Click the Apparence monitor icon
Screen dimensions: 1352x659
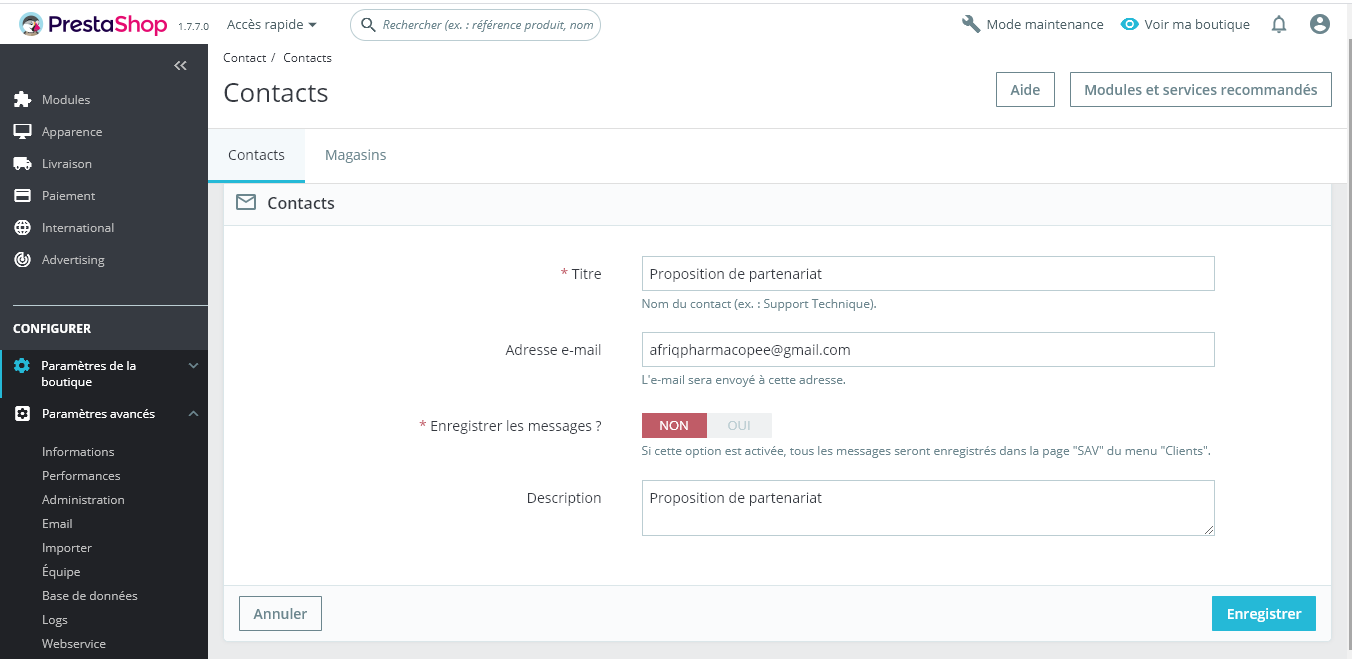point(22,132)
